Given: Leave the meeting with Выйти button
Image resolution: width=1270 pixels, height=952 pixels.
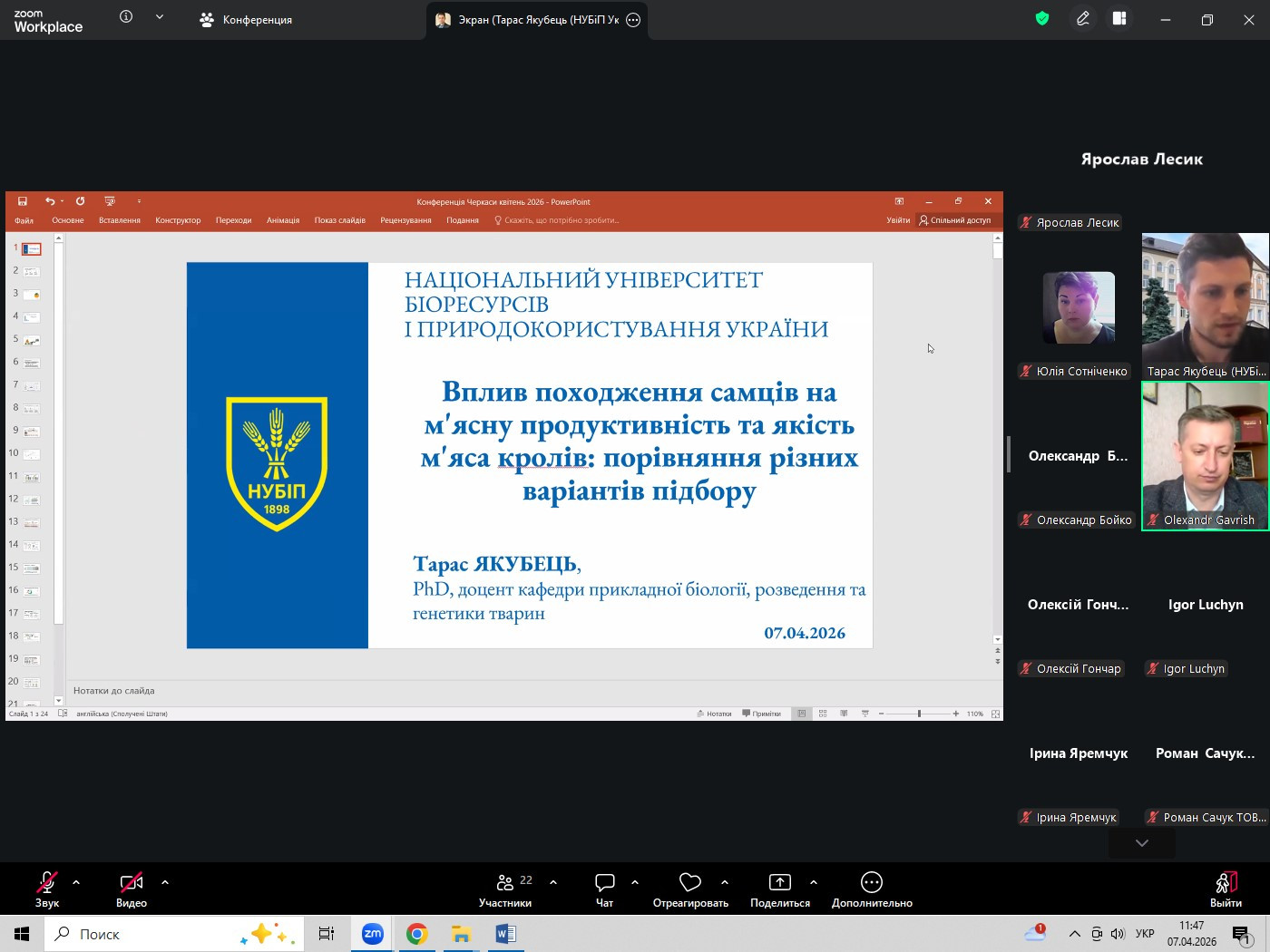Looking at the screenshot, I should point(1225,889).
